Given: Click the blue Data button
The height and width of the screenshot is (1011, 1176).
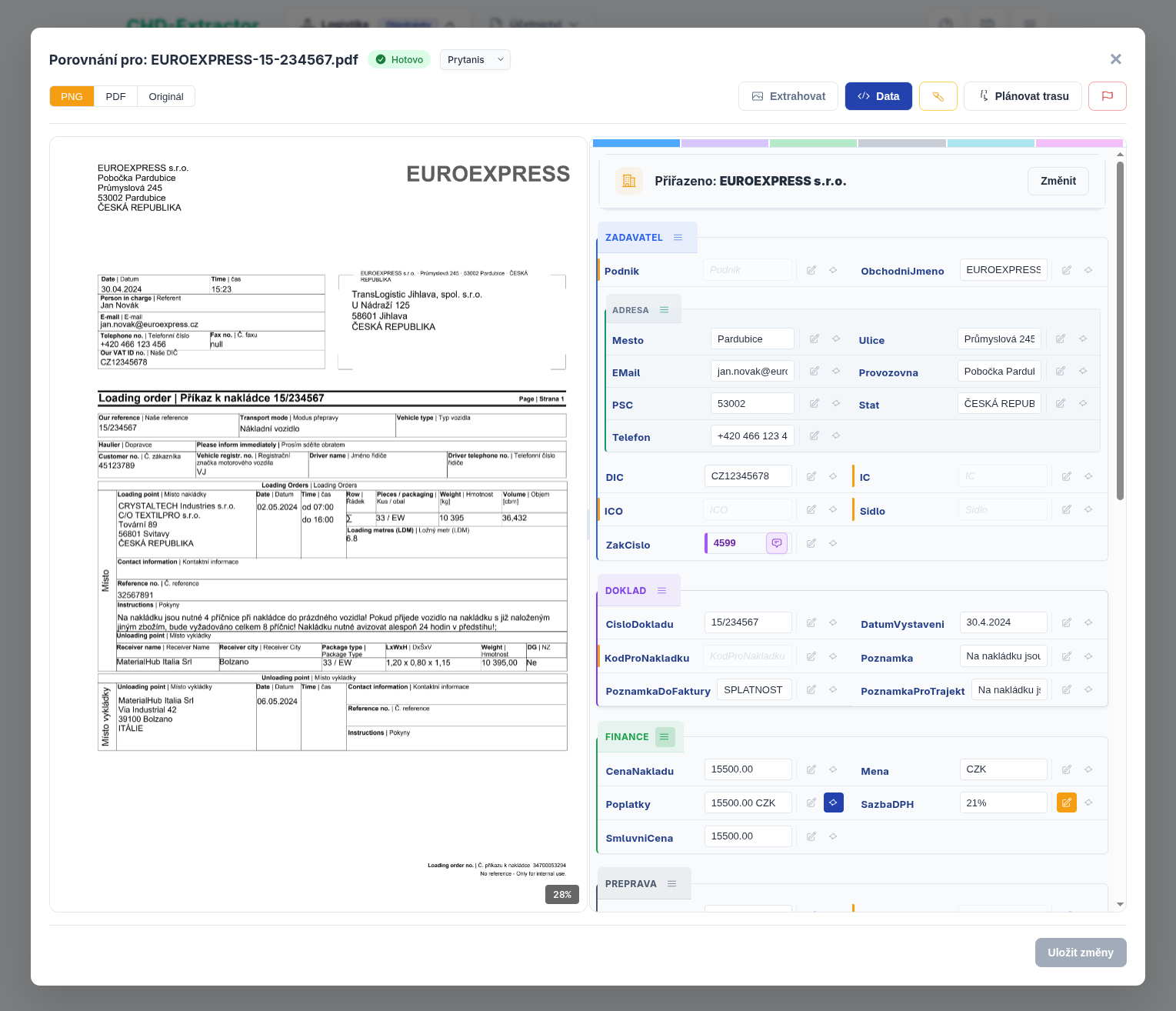Looking at the screenshot, I should click(x=878, y=96).
